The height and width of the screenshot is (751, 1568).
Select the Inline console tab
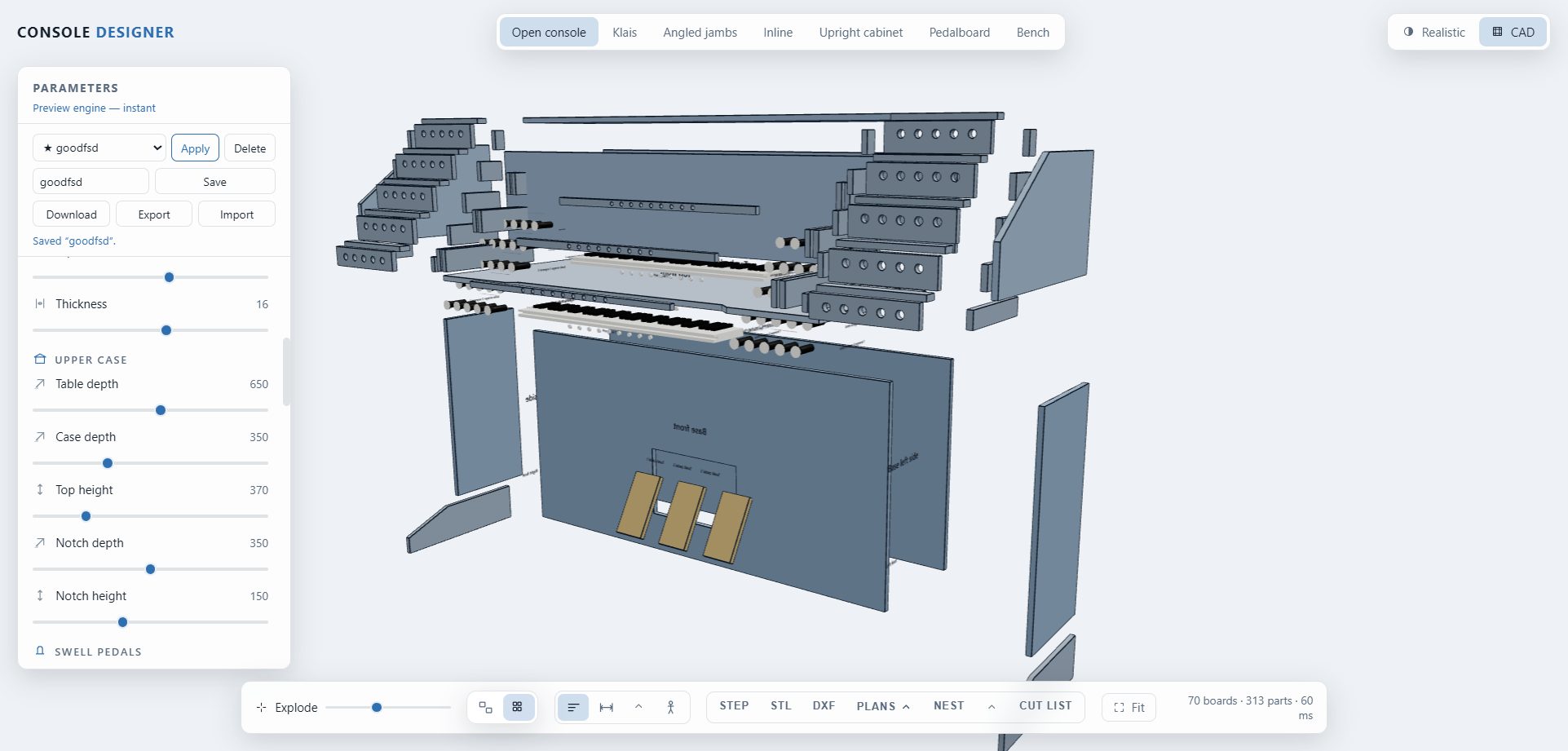pos(778,33)
